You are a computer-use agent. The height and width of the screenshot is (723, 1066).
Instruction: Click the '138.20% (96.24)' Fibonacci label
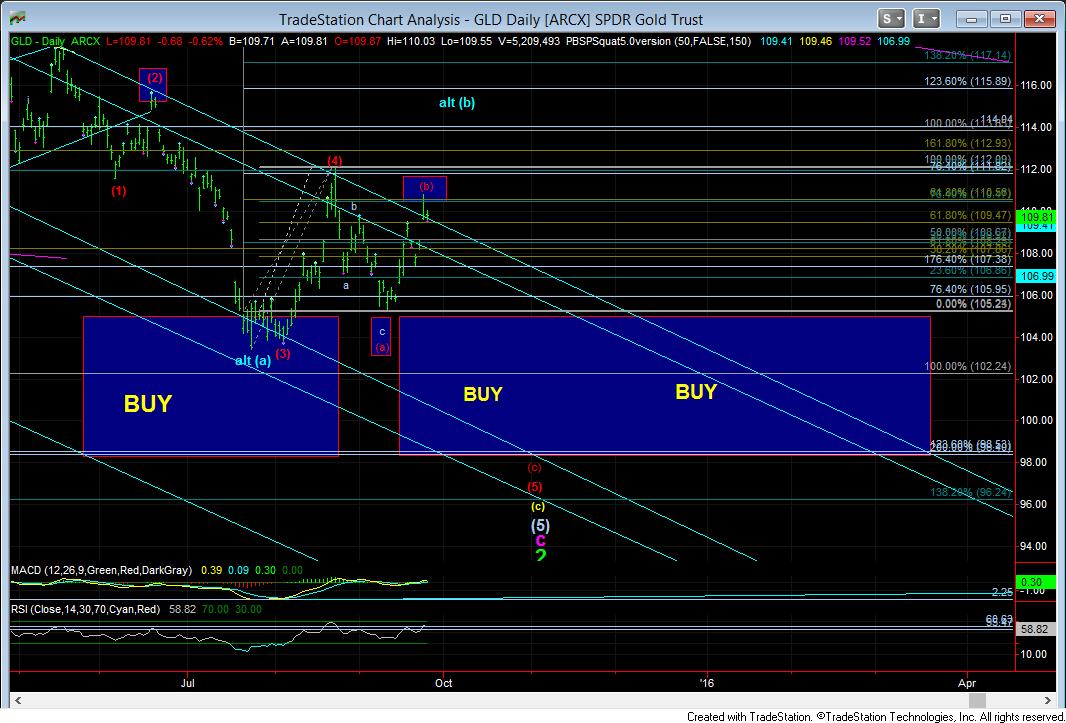(970, 492)
